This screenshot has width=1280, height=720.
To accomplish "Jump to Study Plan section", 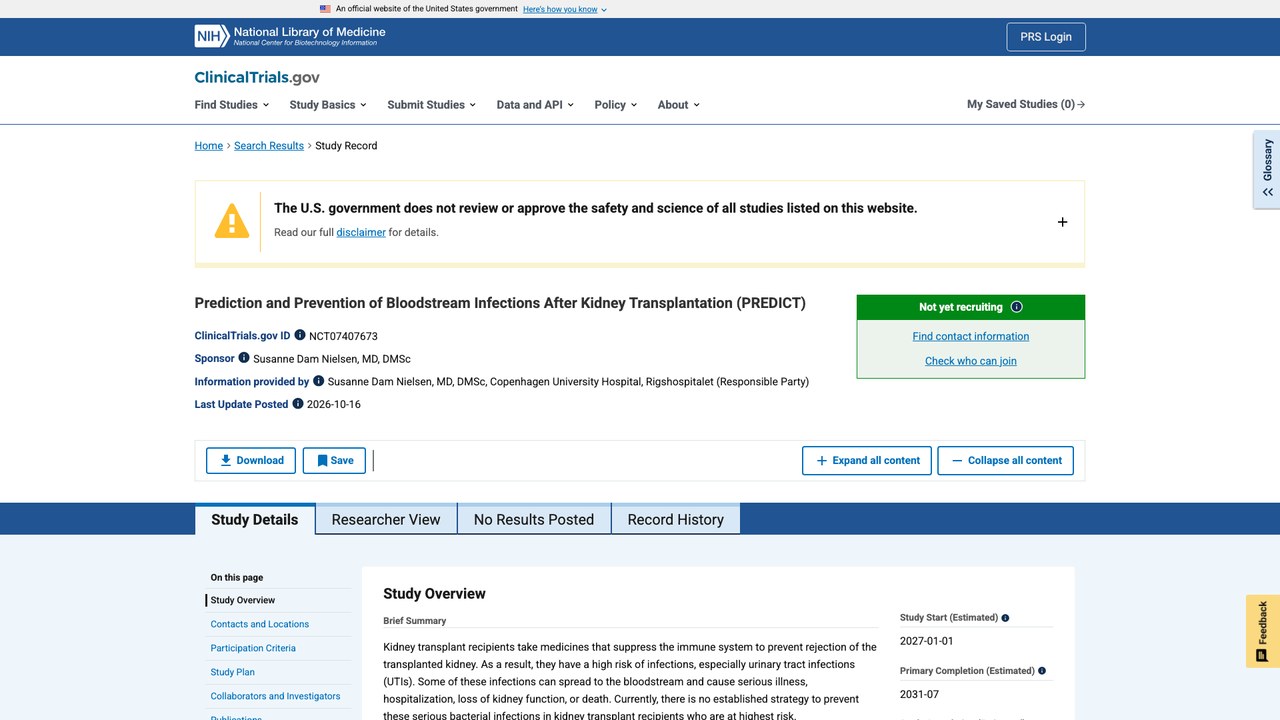I will [x=233, y=672].
